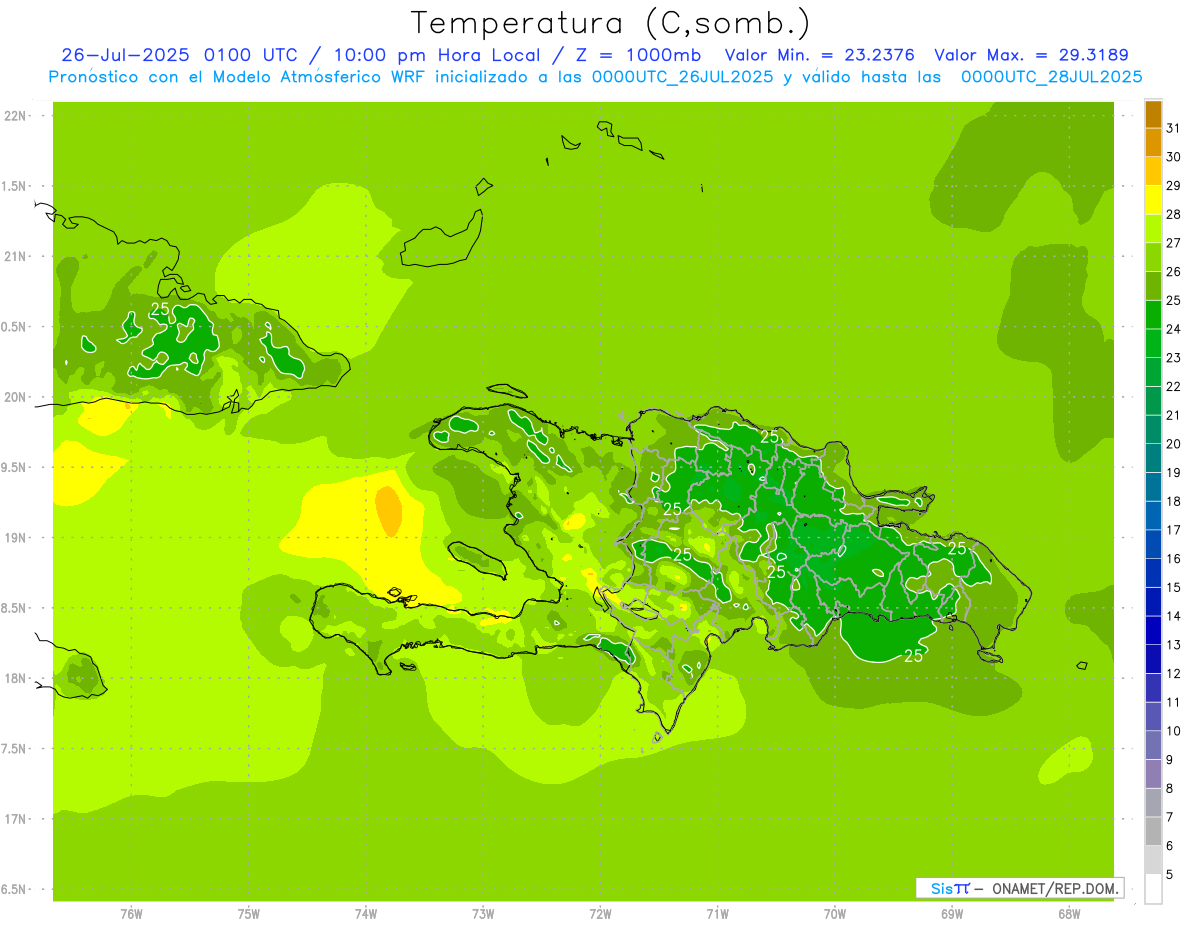Click the dark orange swatch above legend value 31
Image resolution: width=1200 pixels, height=927 pixels.
coord(1153,115)
